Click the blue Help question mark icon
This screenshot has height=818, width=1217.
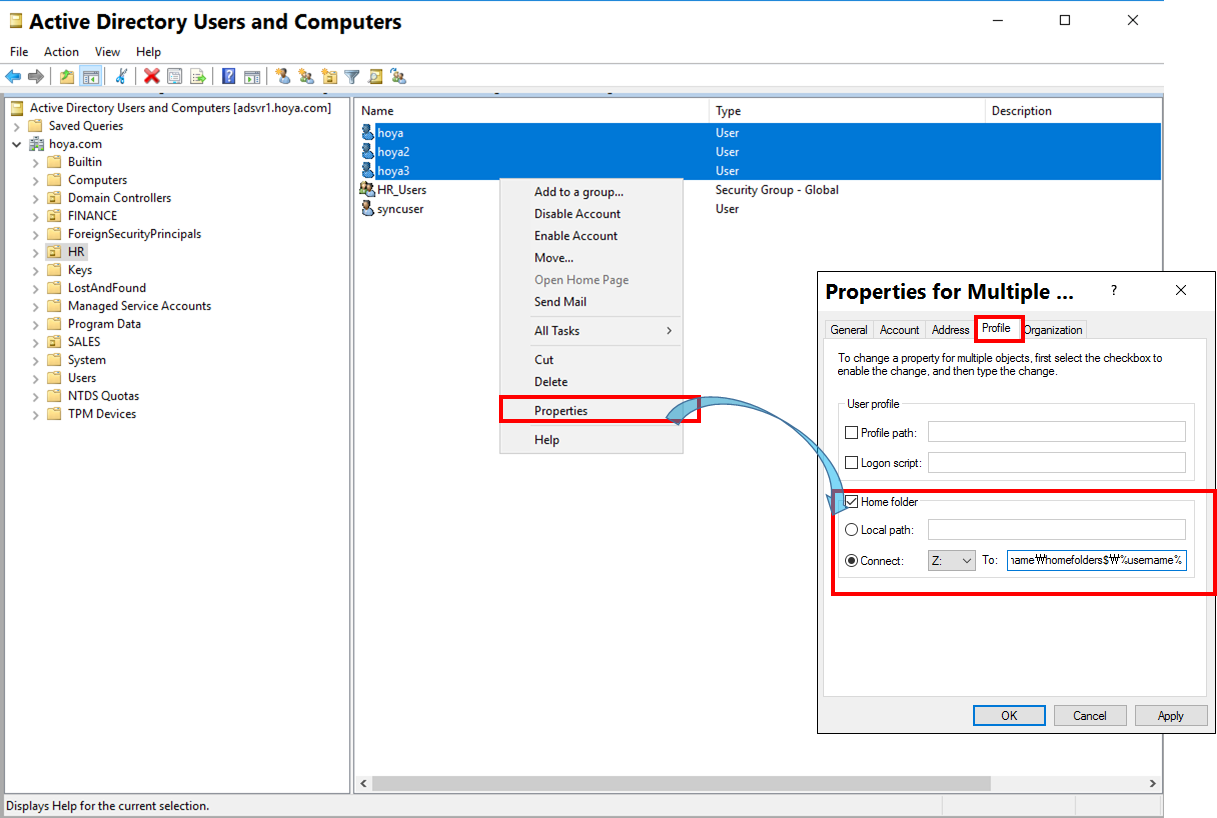(x=229, y=76)
